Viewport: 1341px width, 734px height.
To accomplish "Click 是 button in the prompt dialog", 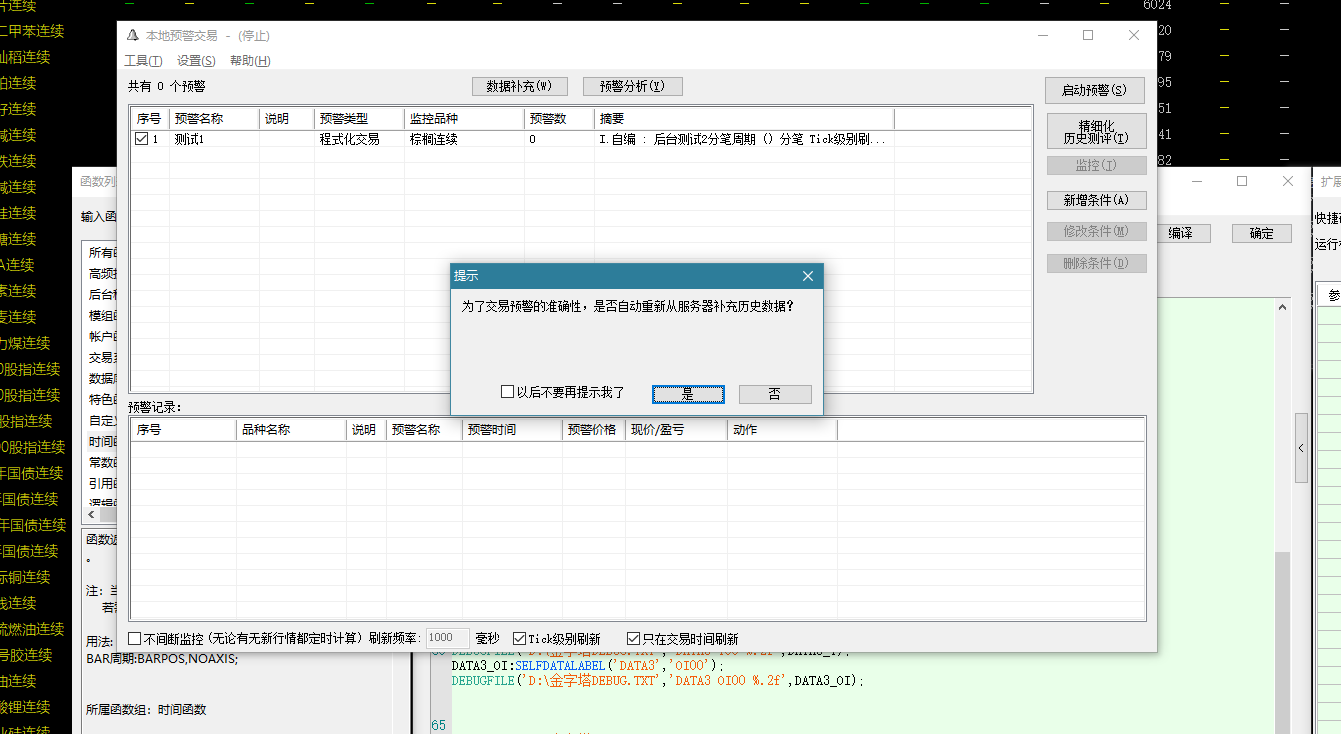I will pos(688,394).
